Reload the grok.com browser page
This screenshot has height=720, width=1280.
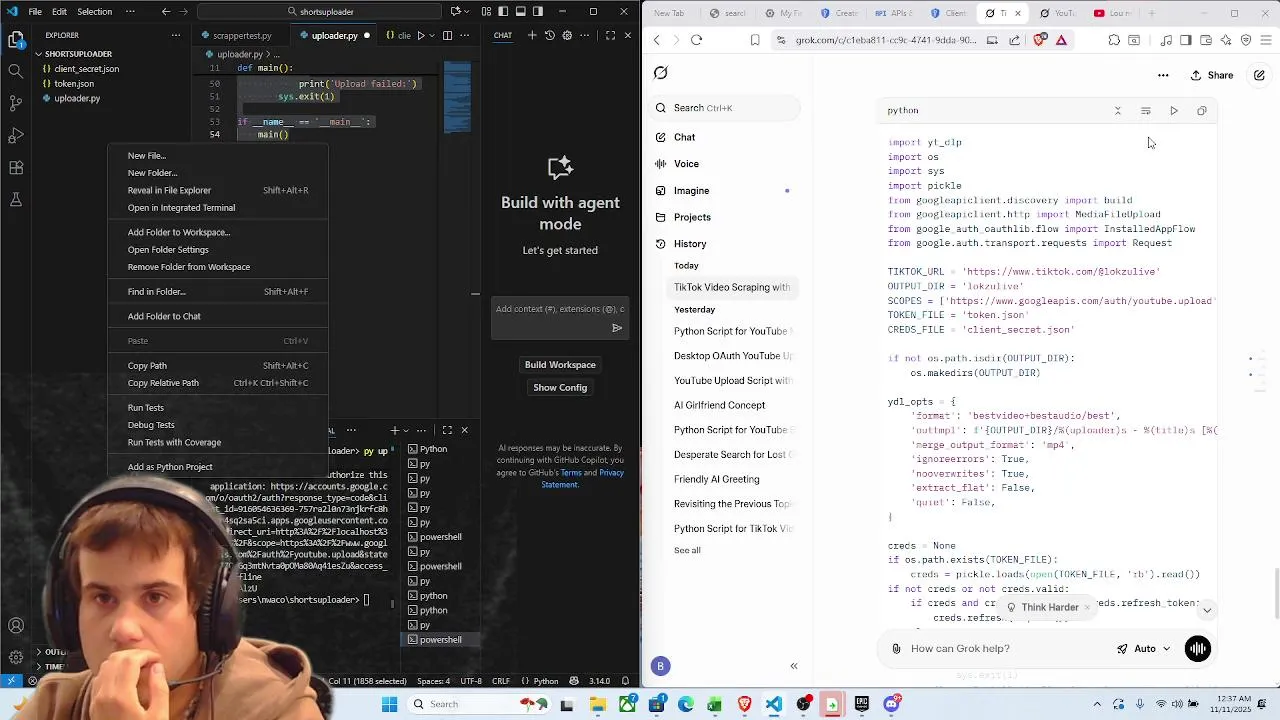pos(697,40)
